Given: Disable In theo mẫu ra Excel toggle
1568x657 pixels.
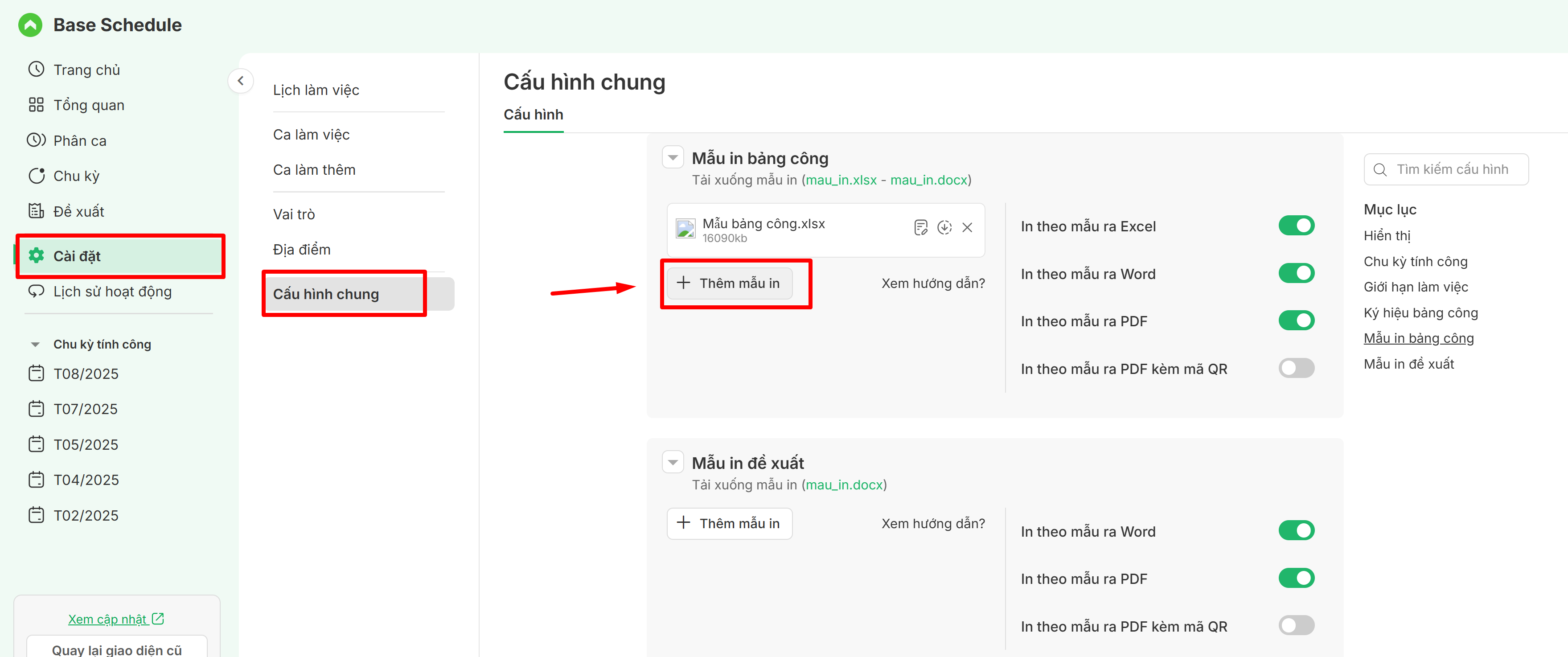Looking at the screenshot, I should [1296, 226].
